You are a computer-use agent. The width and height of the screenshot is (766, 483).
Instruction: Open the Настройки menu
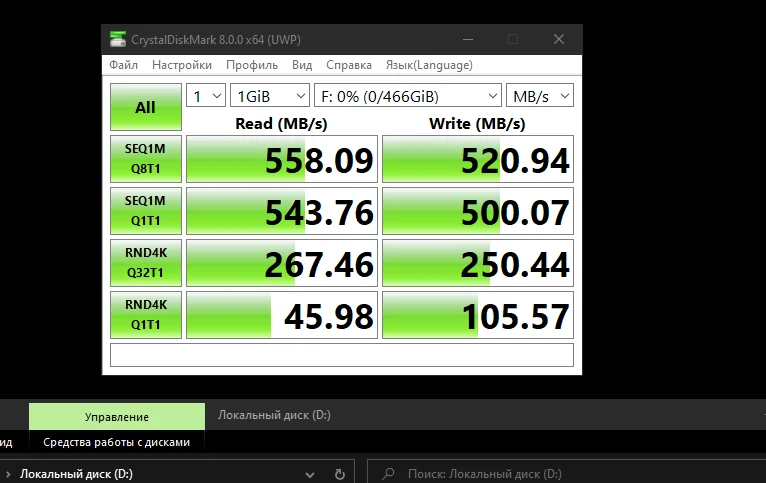[182, 65]
